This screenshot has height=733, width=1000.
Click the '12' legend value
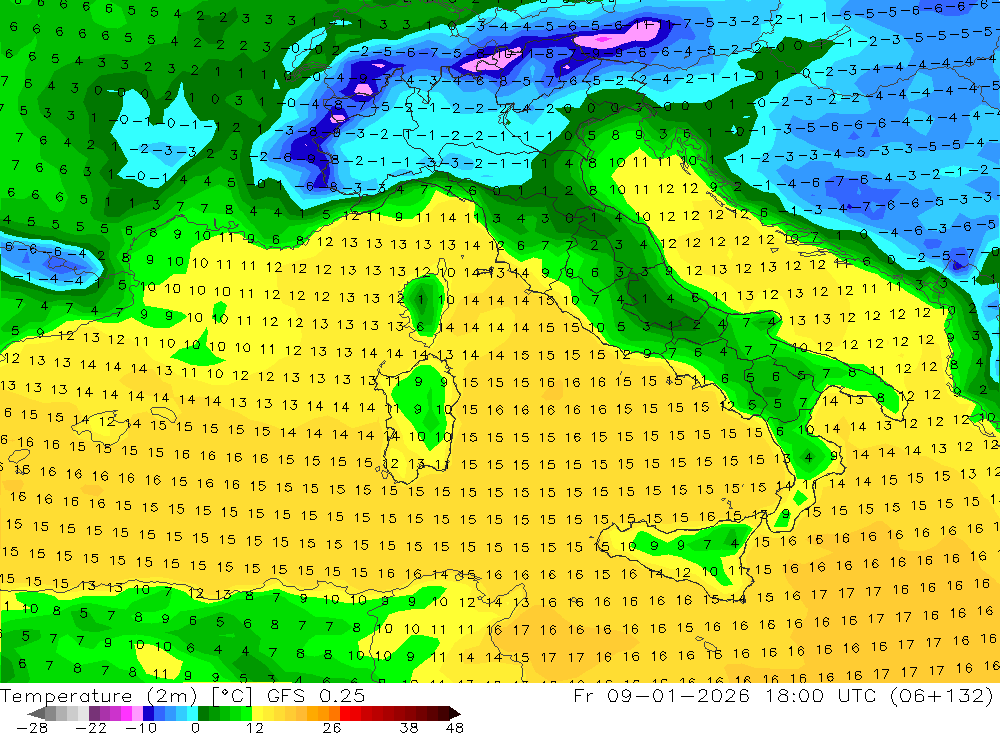click(255, 727)
